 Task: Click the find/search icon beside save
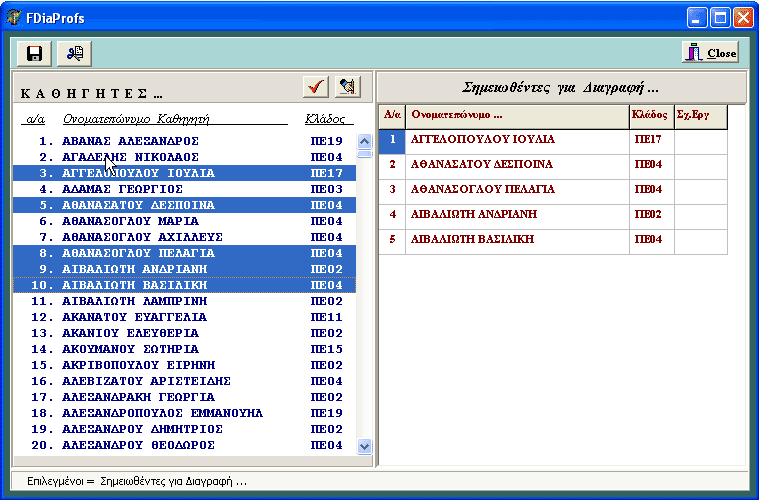pyautogui.click(x=73, y=53)
